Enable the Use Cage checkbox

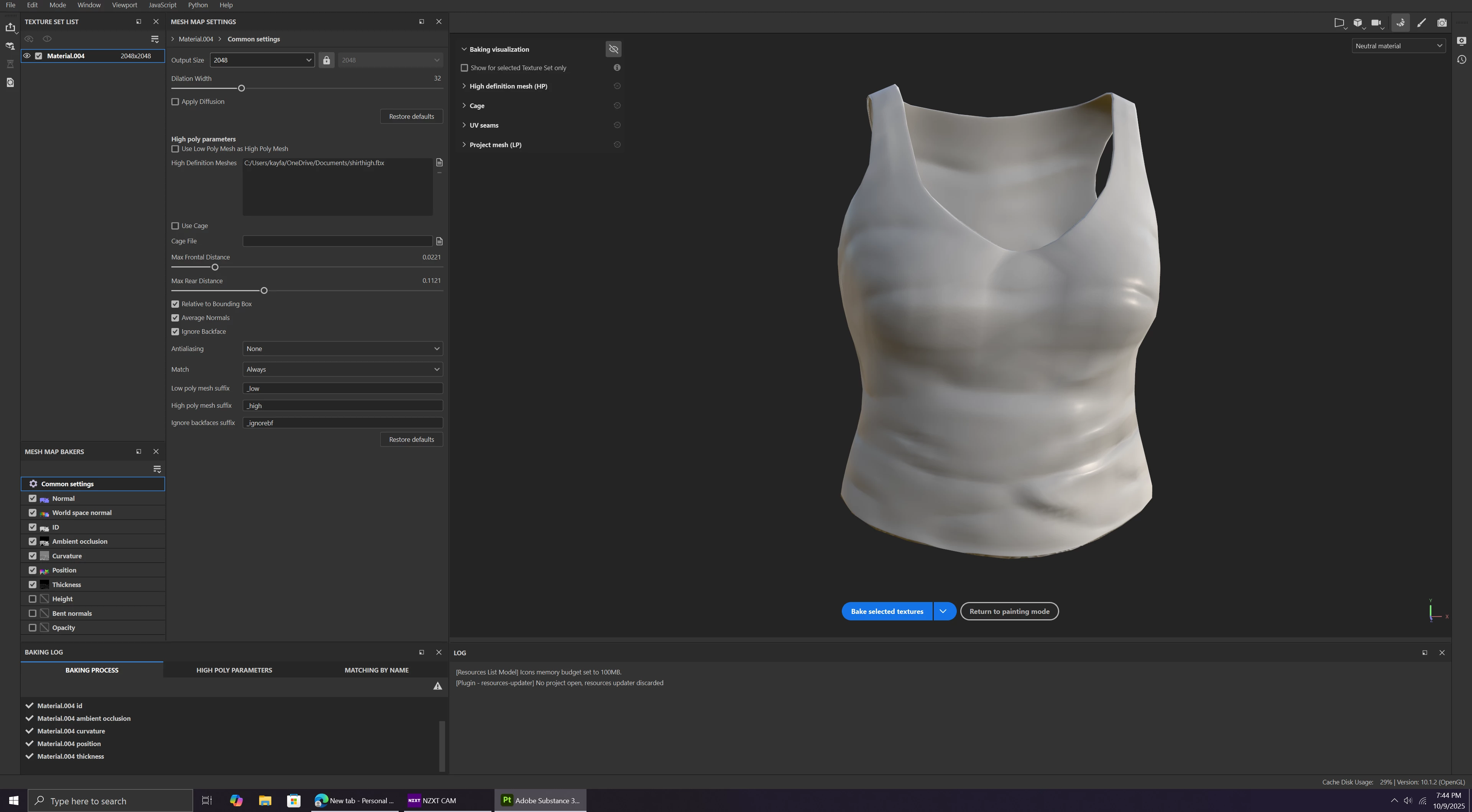(x=176, y=226)
